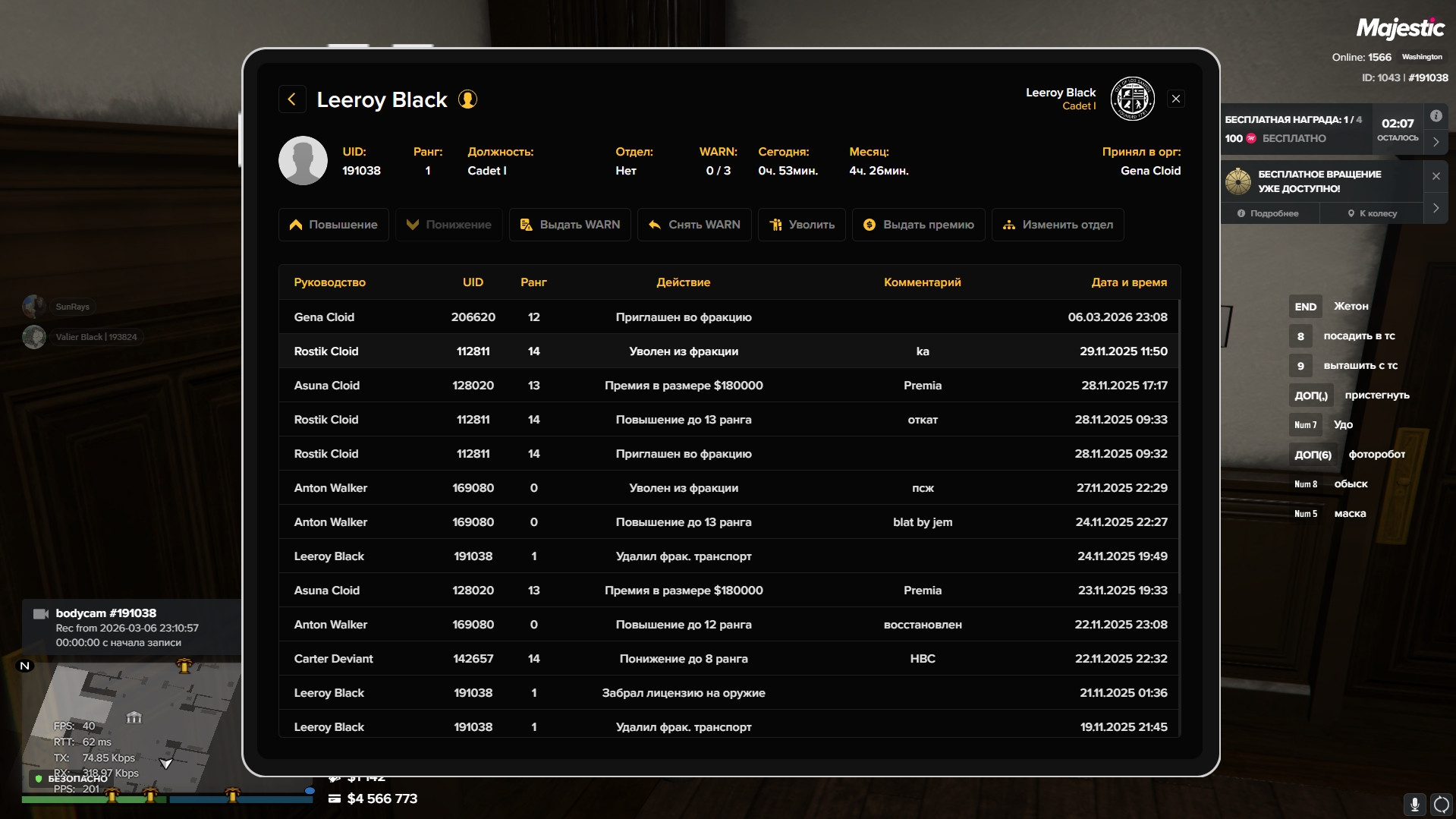
Task: Change department with Изменить отдел
Action: click(x=1058, y=225)
